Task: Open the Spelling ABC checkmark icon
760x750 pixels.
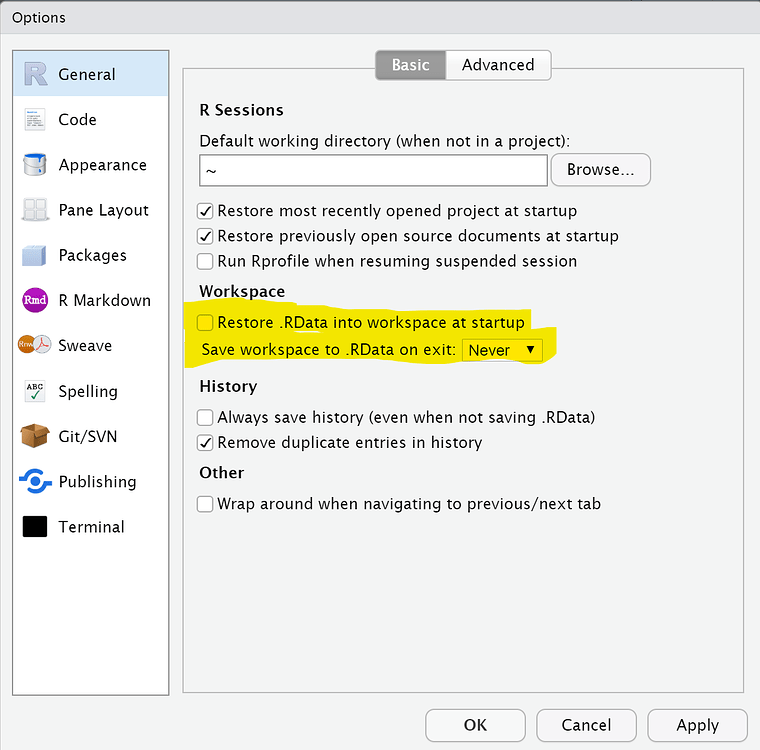Action: click(x=35, y=391)
